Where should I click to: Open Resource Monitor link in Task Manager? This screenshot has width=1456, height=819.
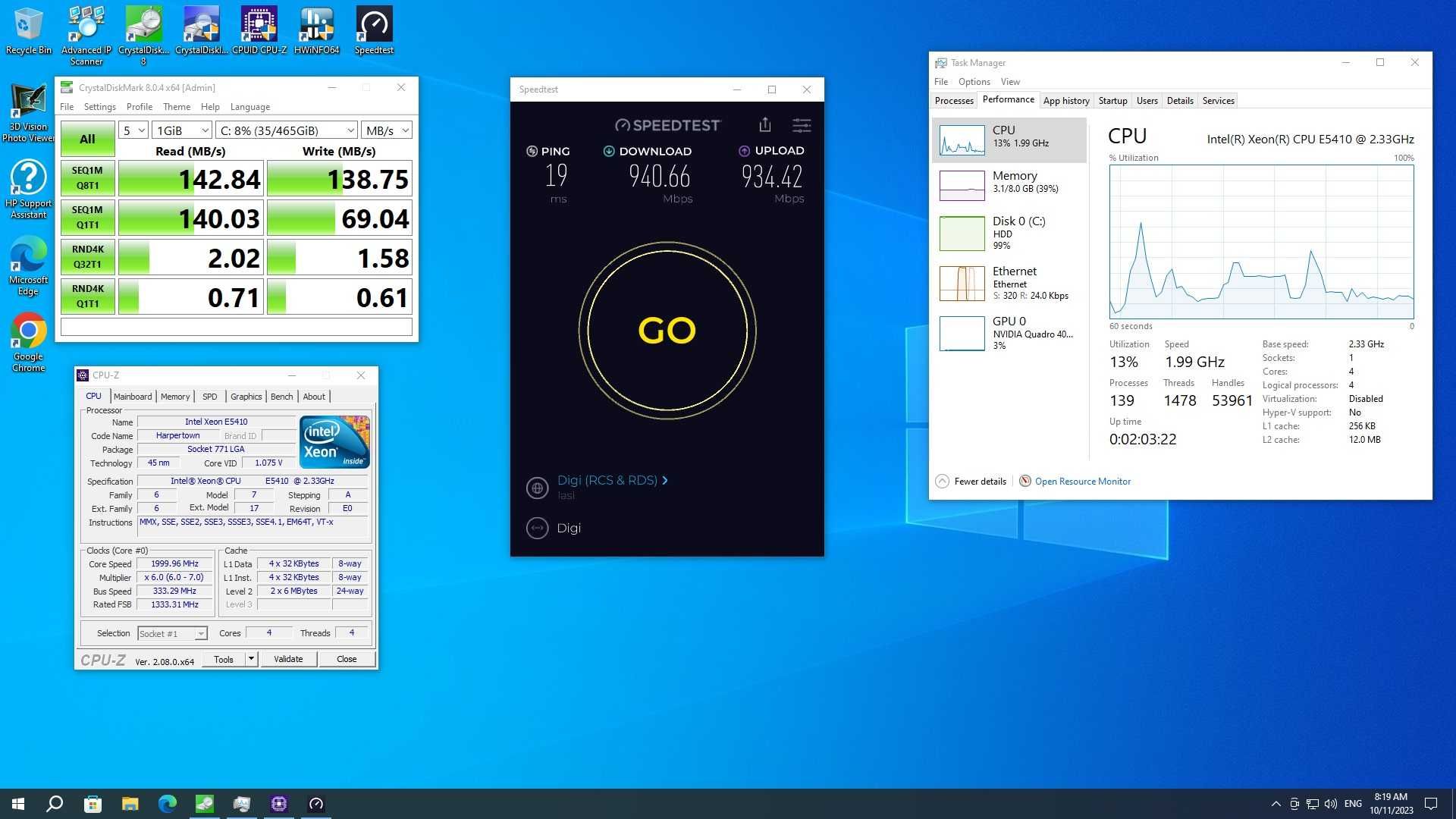point(1082,482)
